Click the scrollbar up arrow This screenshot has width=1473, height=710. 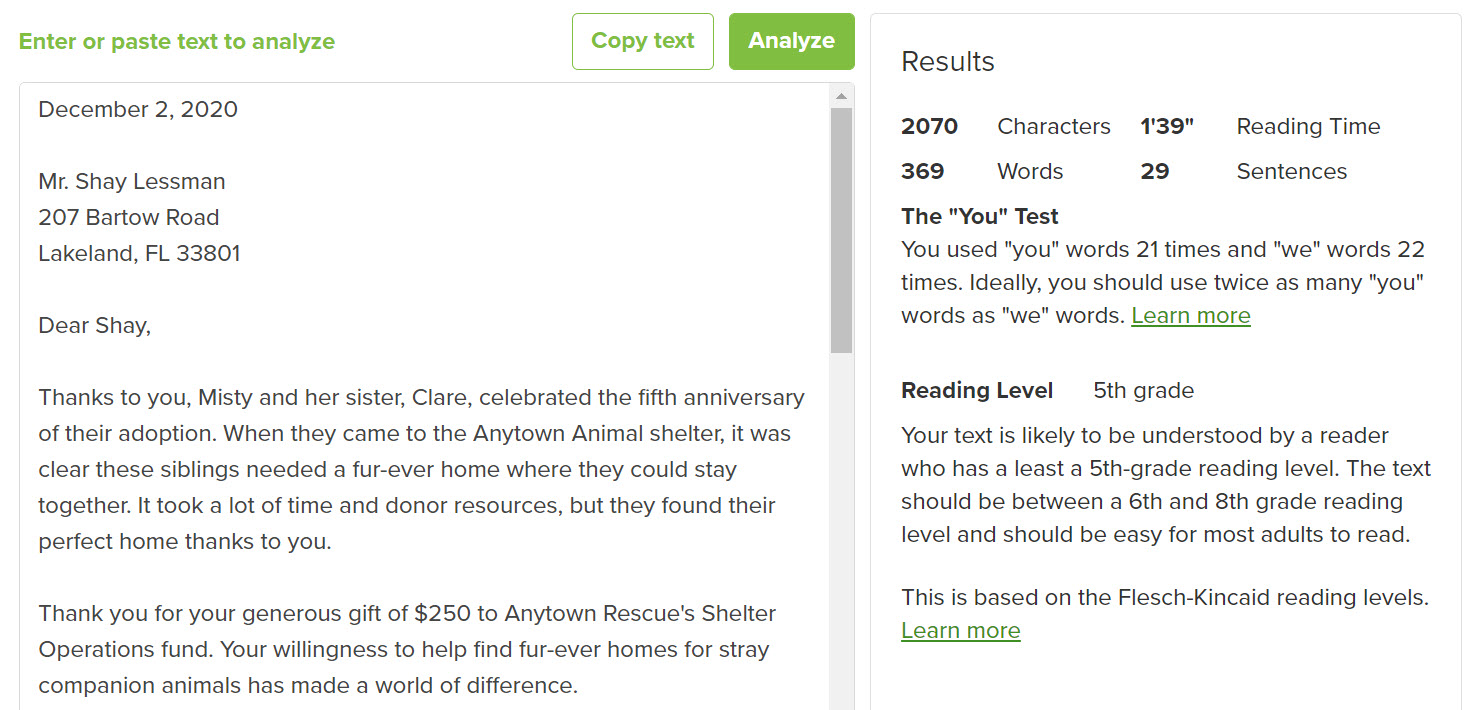pyautogui.click(x=841, y=96)
